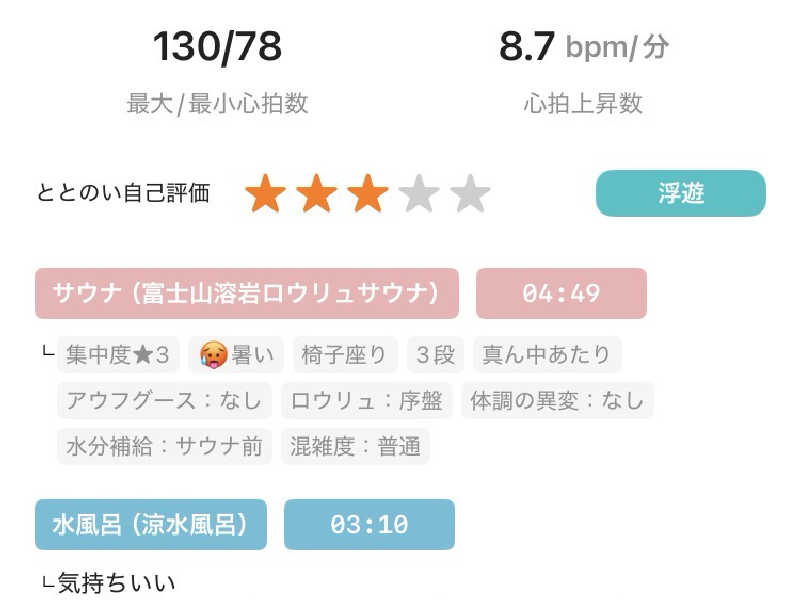The image size is (800, 600).
Task: Tap the 水分補給：サウナ前 tag
Action: (164, 446)
